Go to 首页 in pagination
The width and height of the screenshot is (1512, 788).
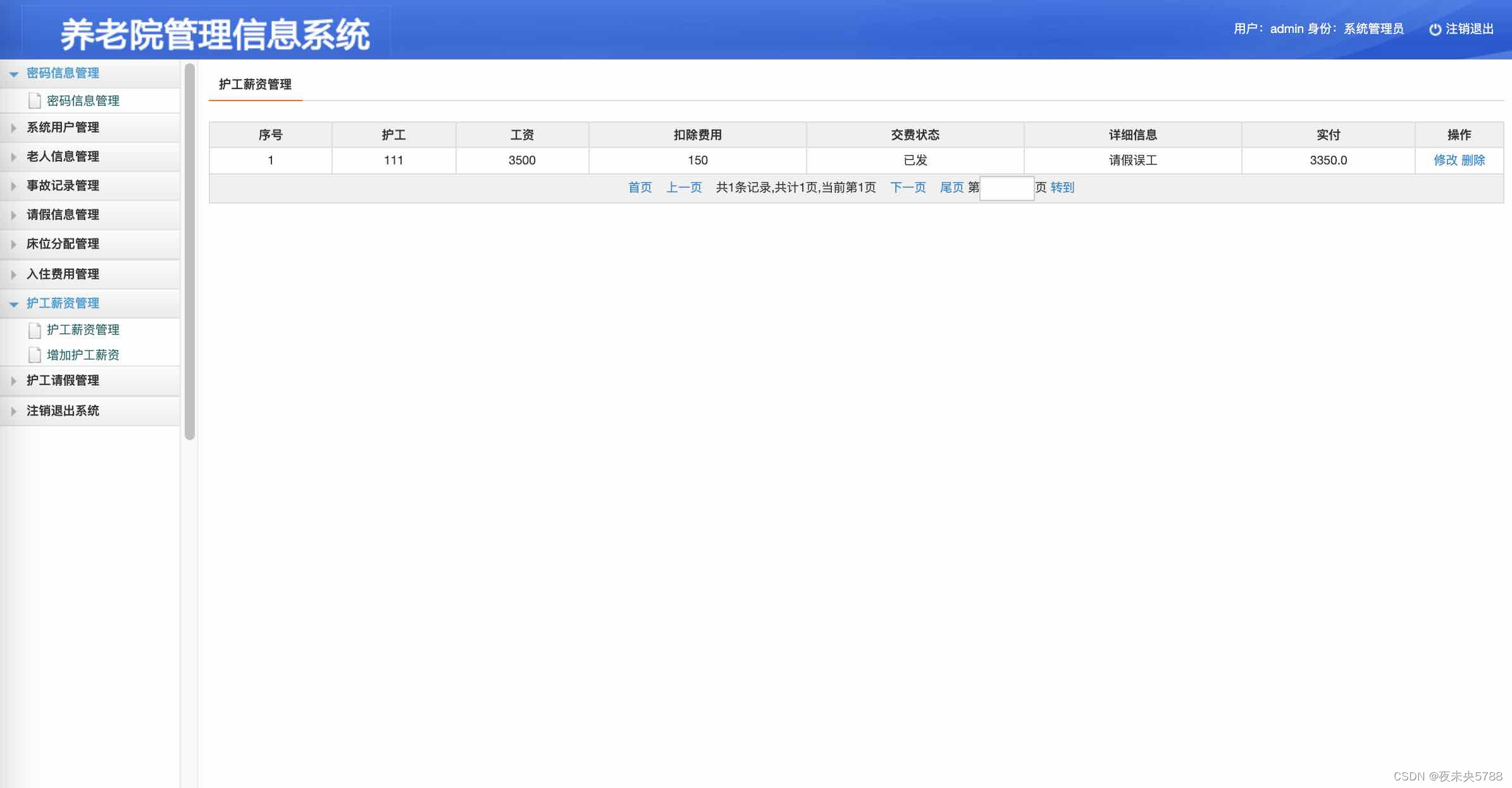pos(640,188)
